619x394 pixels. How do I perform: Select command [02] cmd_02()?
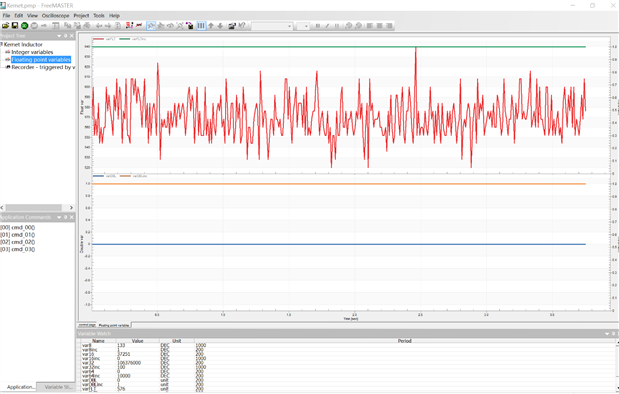coord(18,242)
